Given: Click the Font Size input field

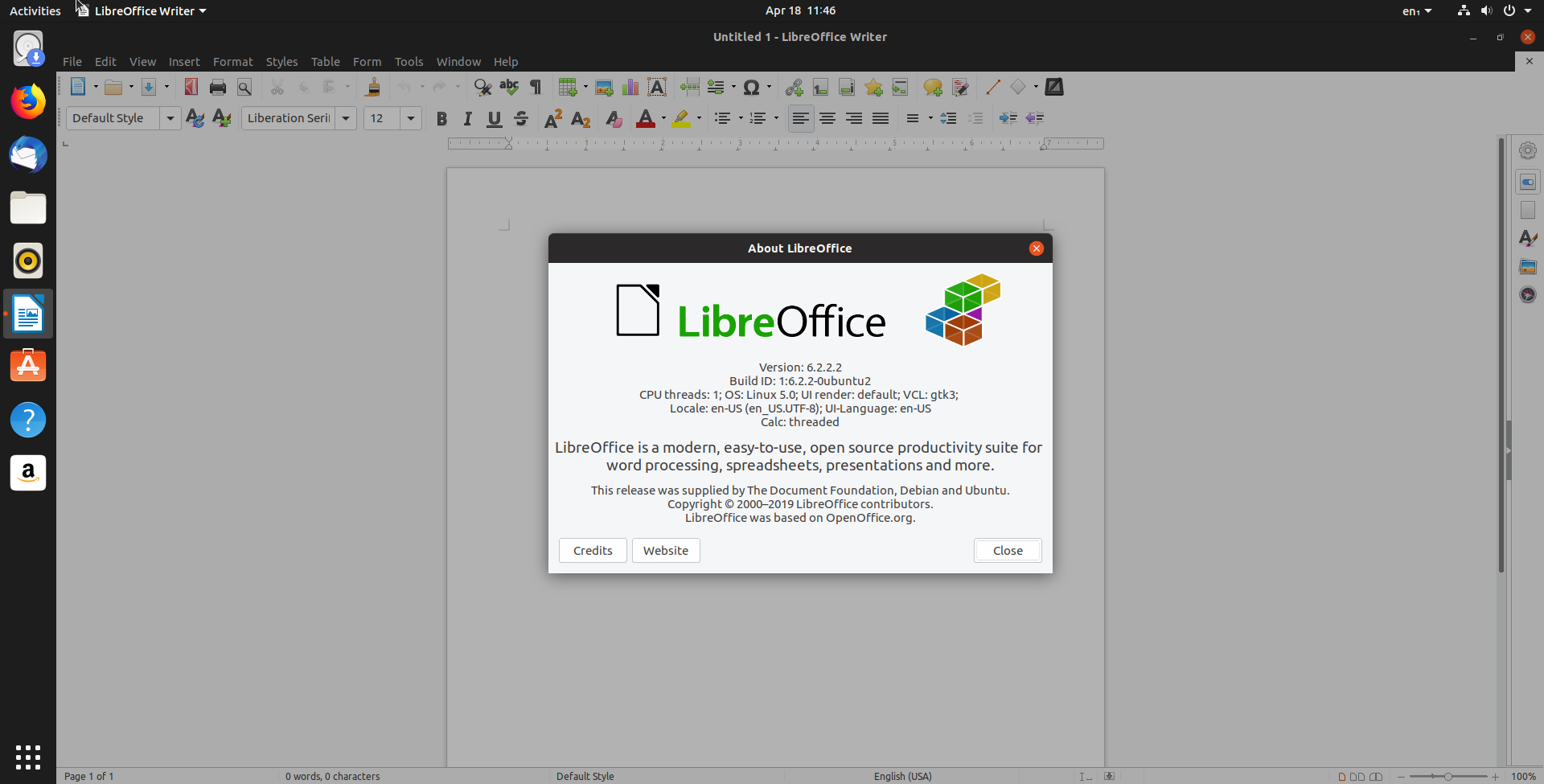Looking at the screenshot, I should click(382, 118).
